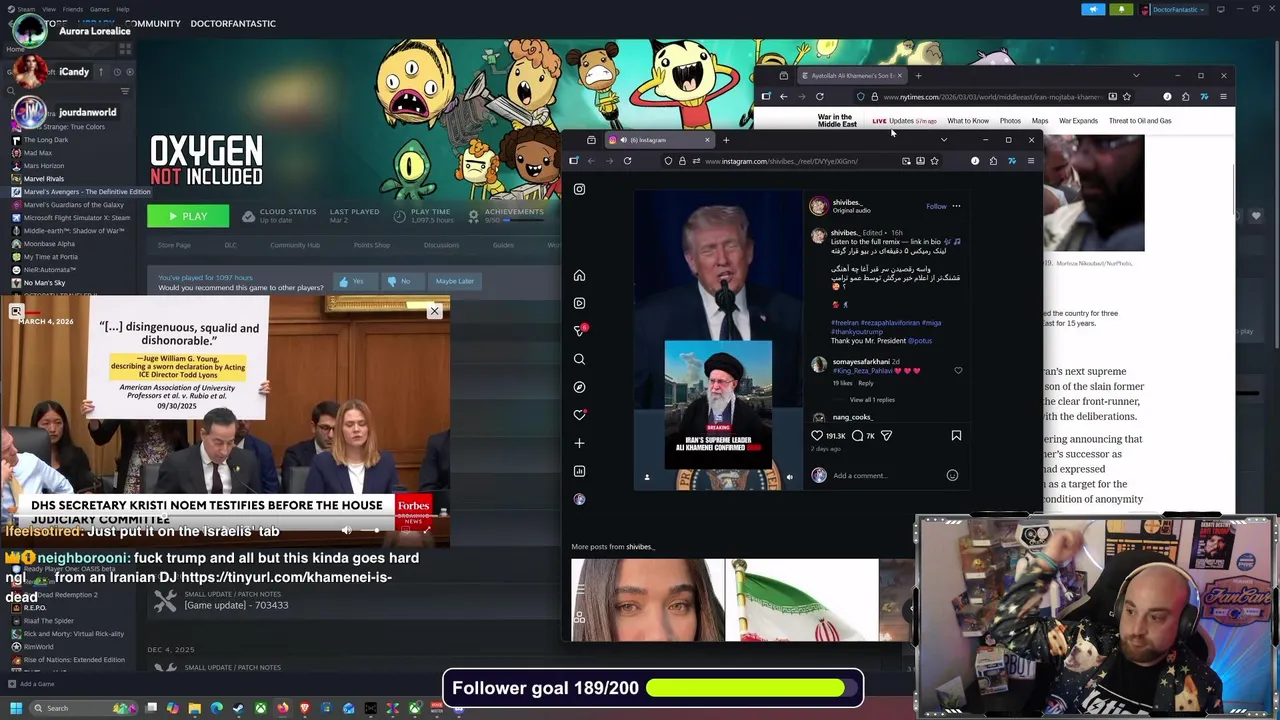Select the Ayatollah Ali Khamenei's Son tab
The image size is (1280, 720).
[850, 76]
